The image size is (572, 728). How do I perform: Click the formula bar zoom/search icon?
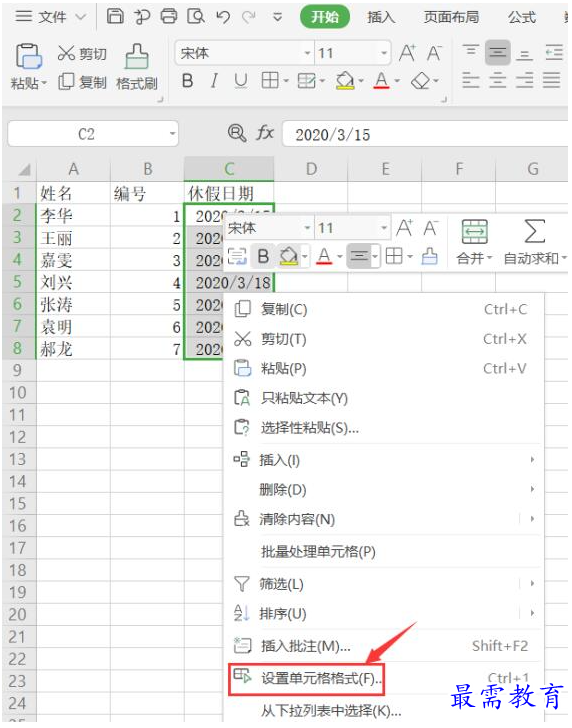pyautogui.click(x=237, y=134)
